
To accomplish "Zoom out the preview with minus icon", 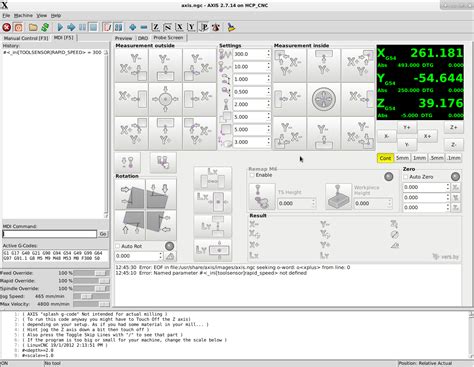I will (144, 27).
